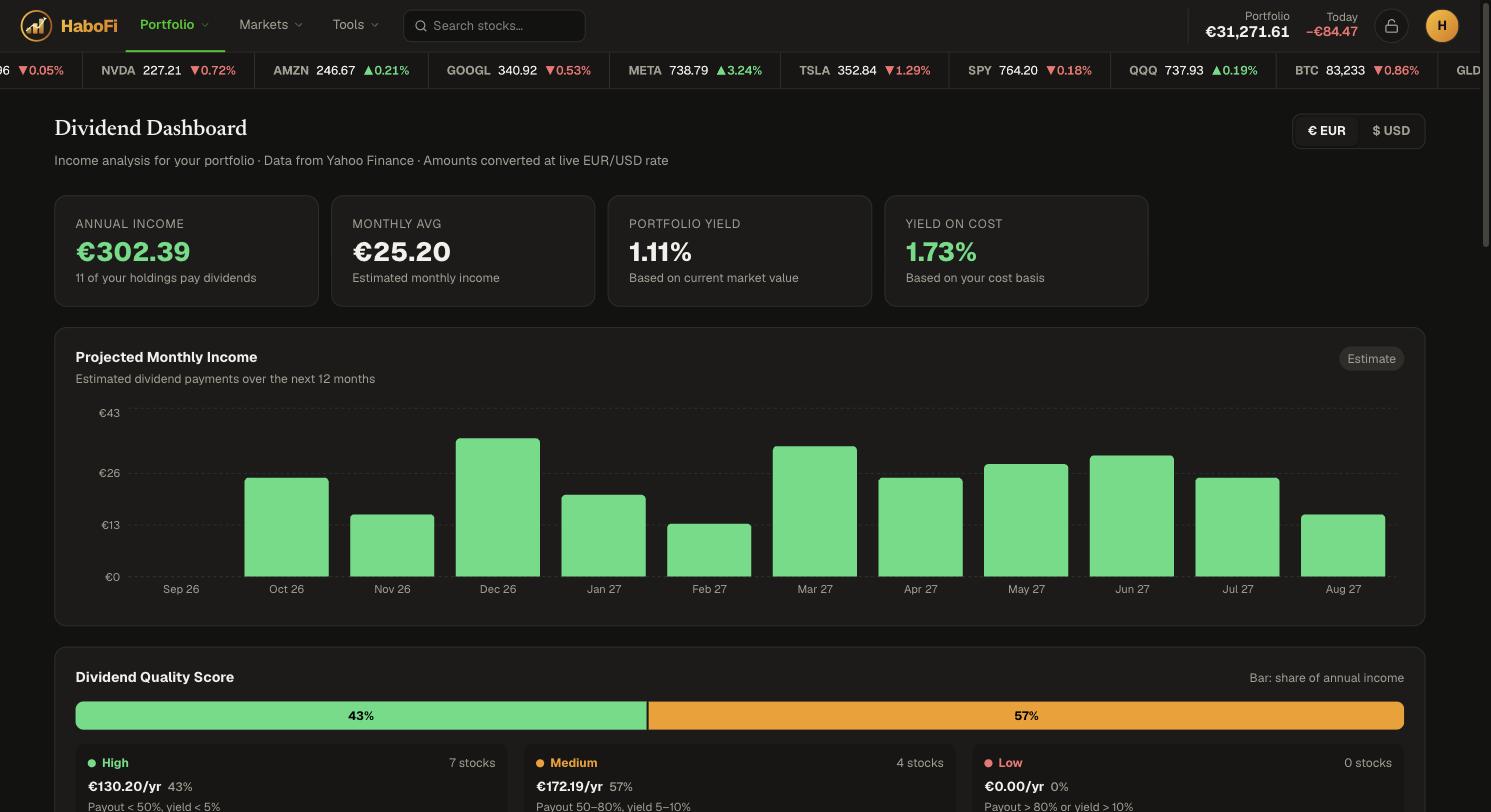Viewport: 1491px width, 812px height.
Task: Click the GOOGL ticker item
Action: tap(518, 71)
